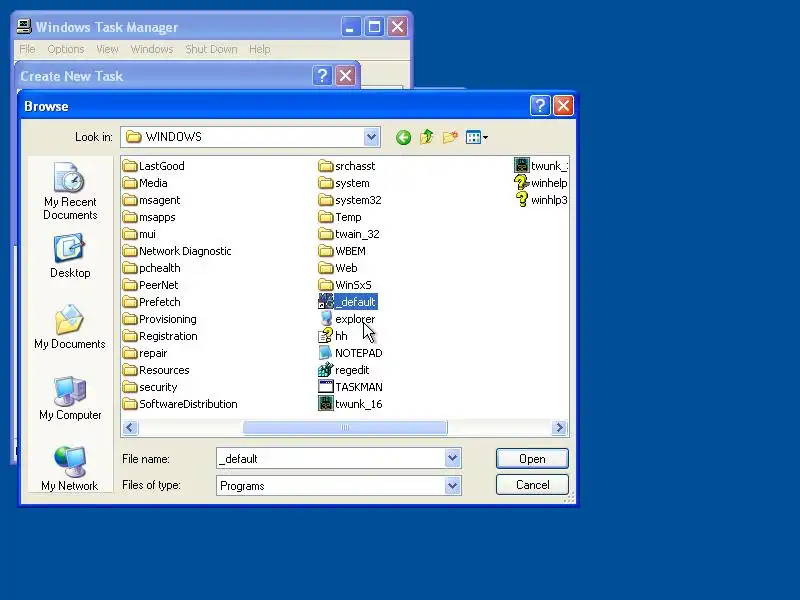Image resolution: width=800 pixels, height=600 pixels.
Task: Select the LastGood folder
Action: (154, 166)
